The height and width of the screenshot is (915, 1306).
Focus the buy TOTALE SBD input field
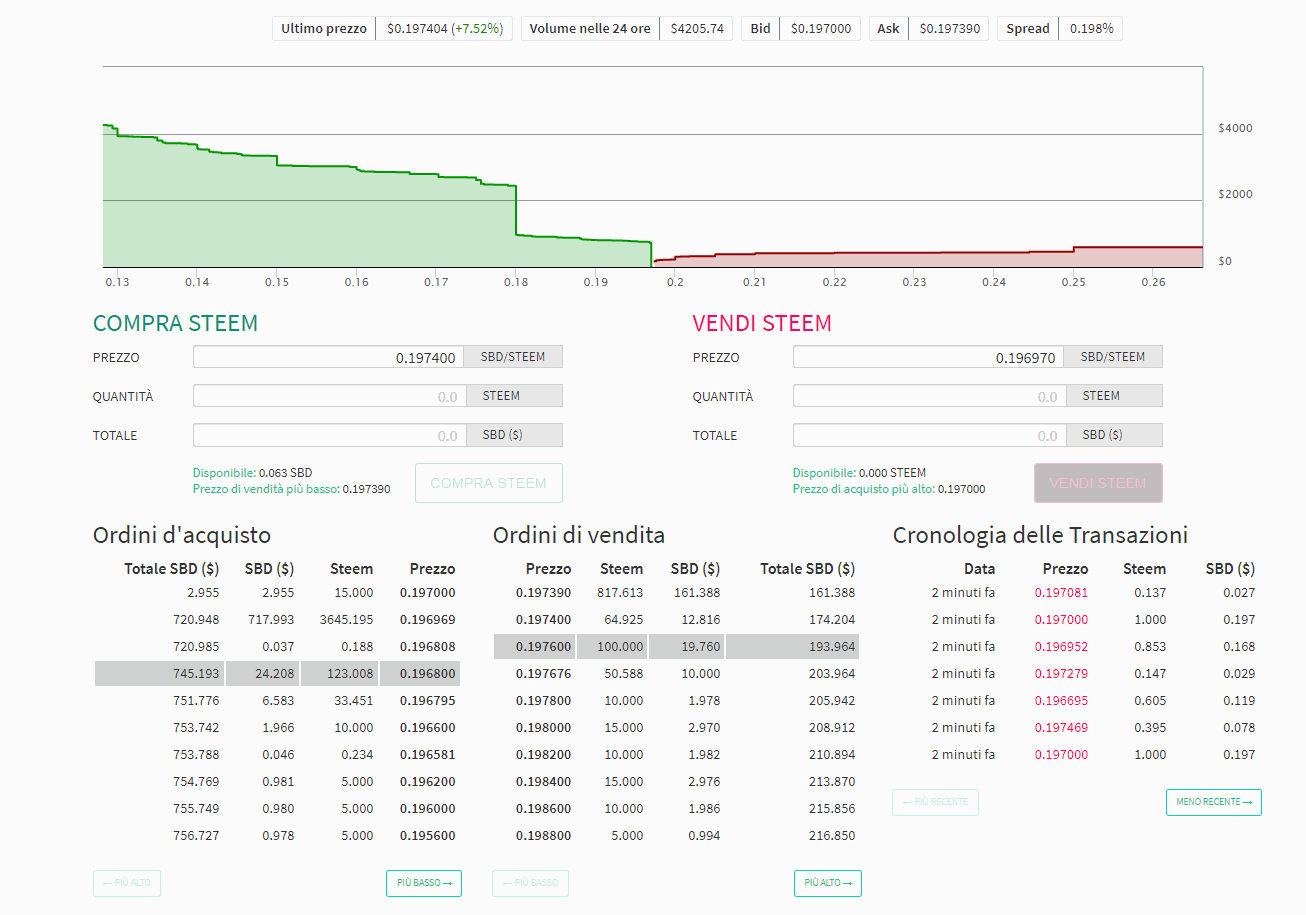point(328,435)
